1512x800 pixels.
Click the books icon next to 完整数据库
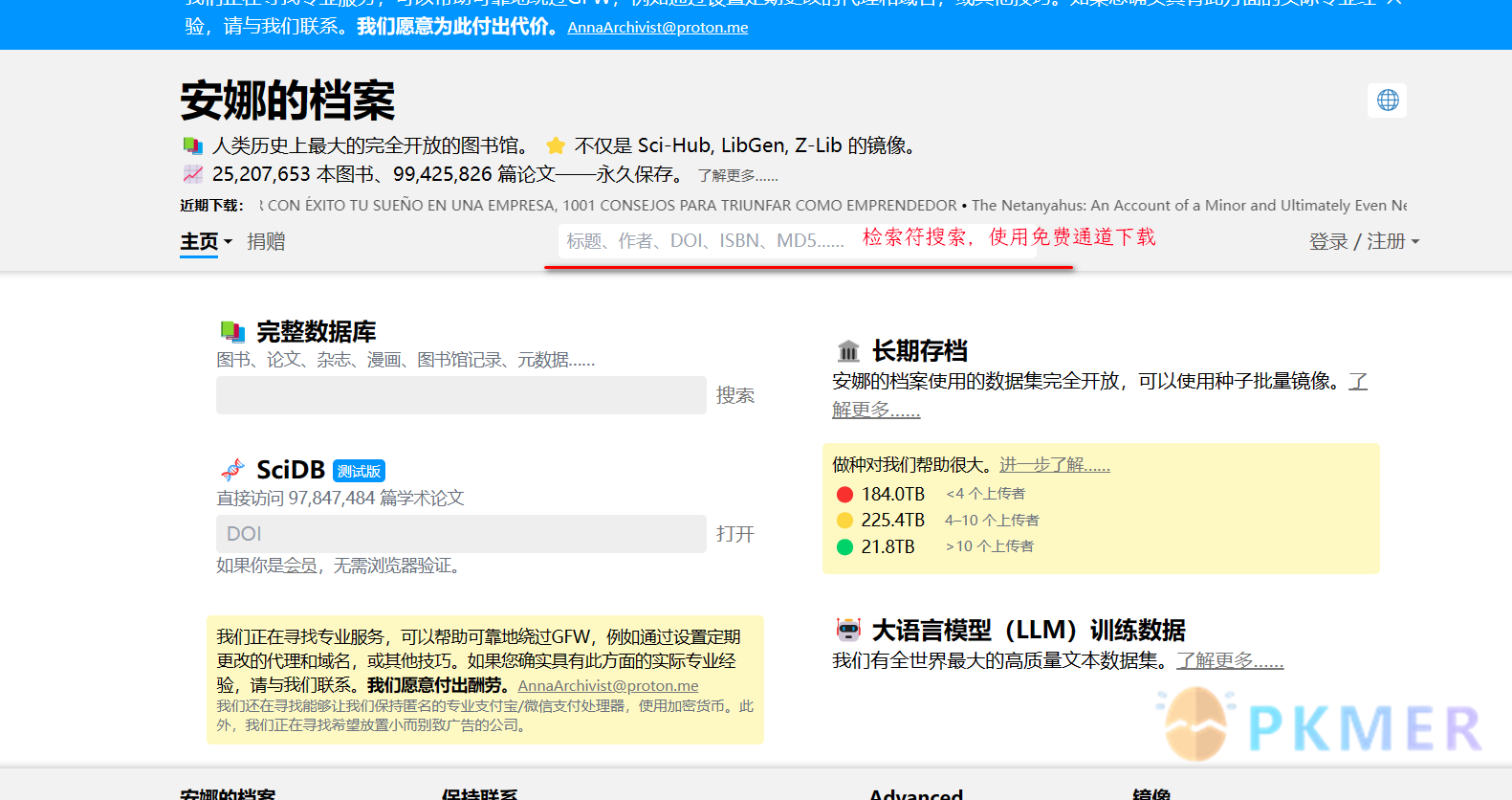point(232,332)
